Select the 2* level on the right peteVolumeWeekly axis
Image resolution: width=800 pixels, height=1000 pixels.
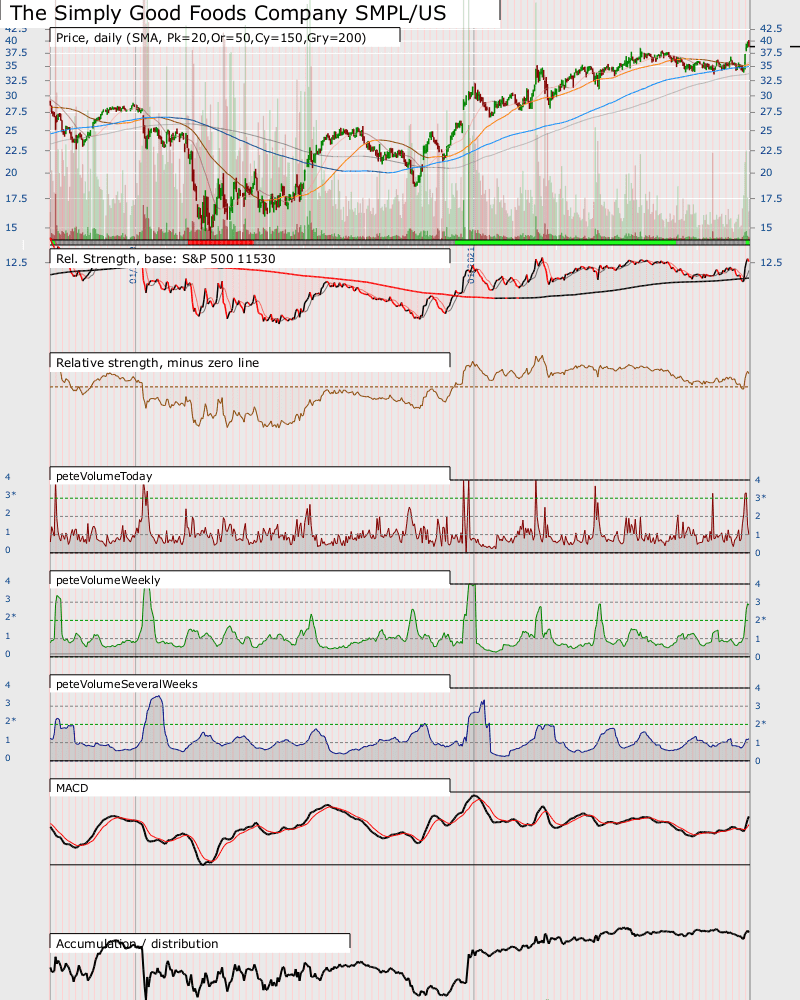coord(760,619)
